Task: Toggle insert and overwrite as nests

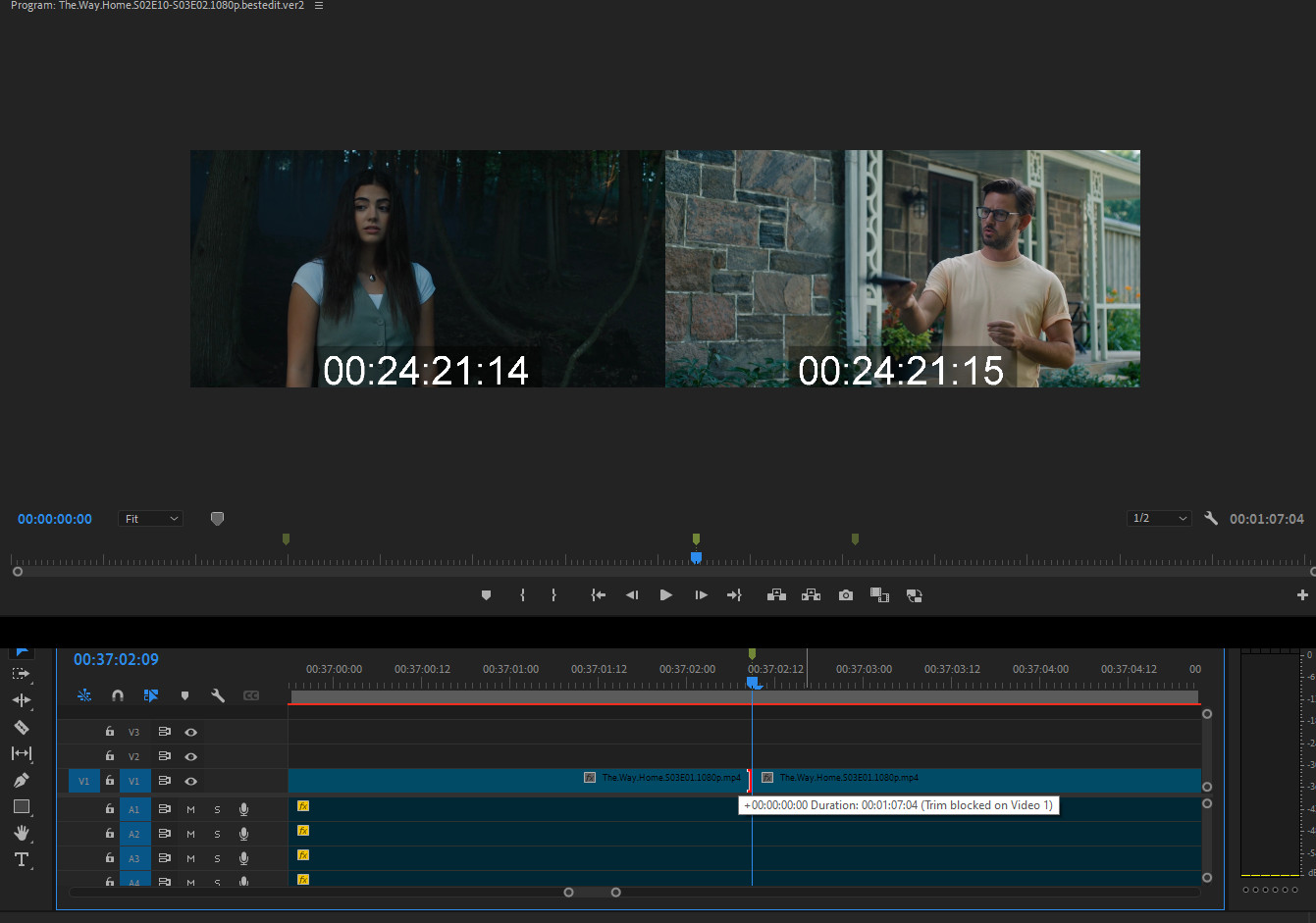Action: pyautogui.click(x=84, y=695)
